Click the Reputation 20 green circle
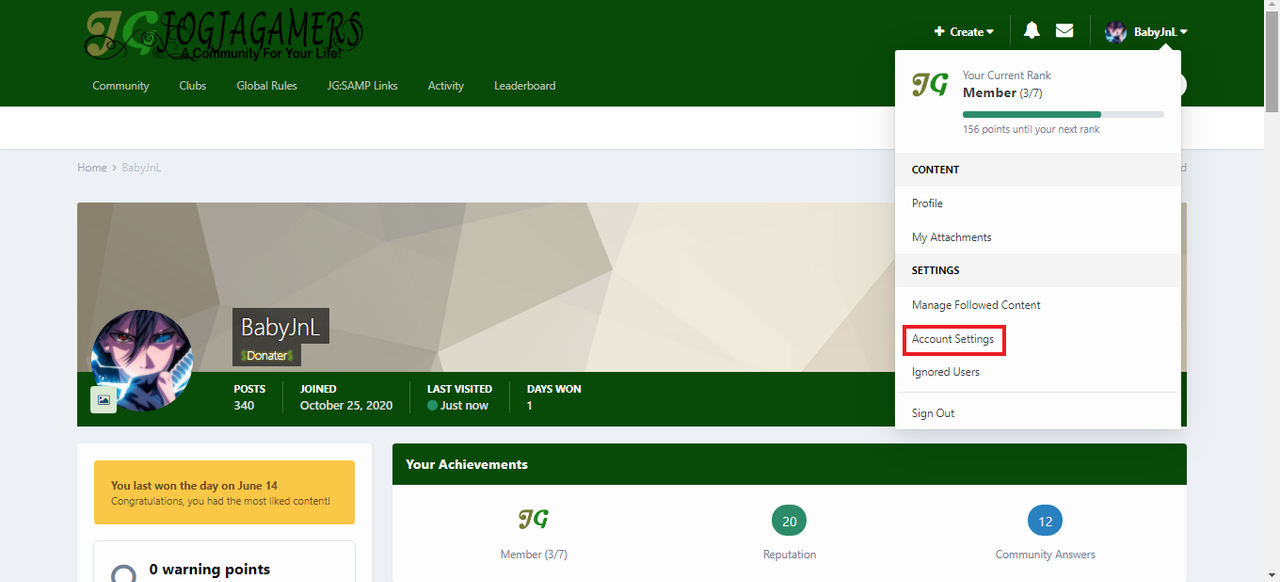The image size is (1280, 582). tap(789, 521)
